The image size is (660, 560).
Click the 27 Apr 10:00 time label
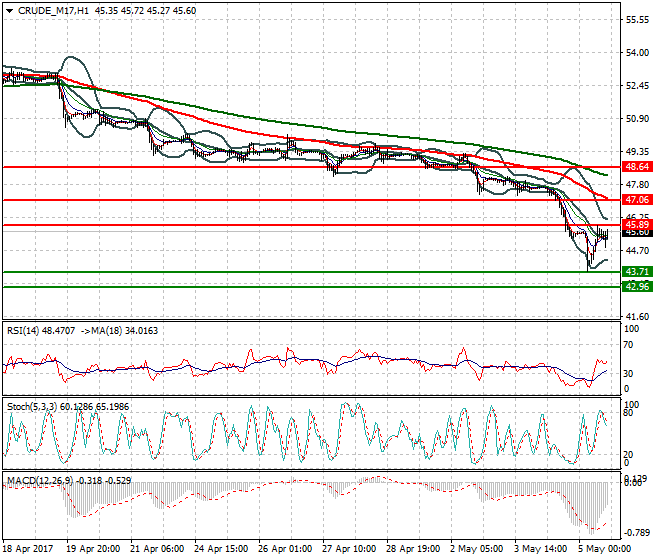[x=349, y=549]
